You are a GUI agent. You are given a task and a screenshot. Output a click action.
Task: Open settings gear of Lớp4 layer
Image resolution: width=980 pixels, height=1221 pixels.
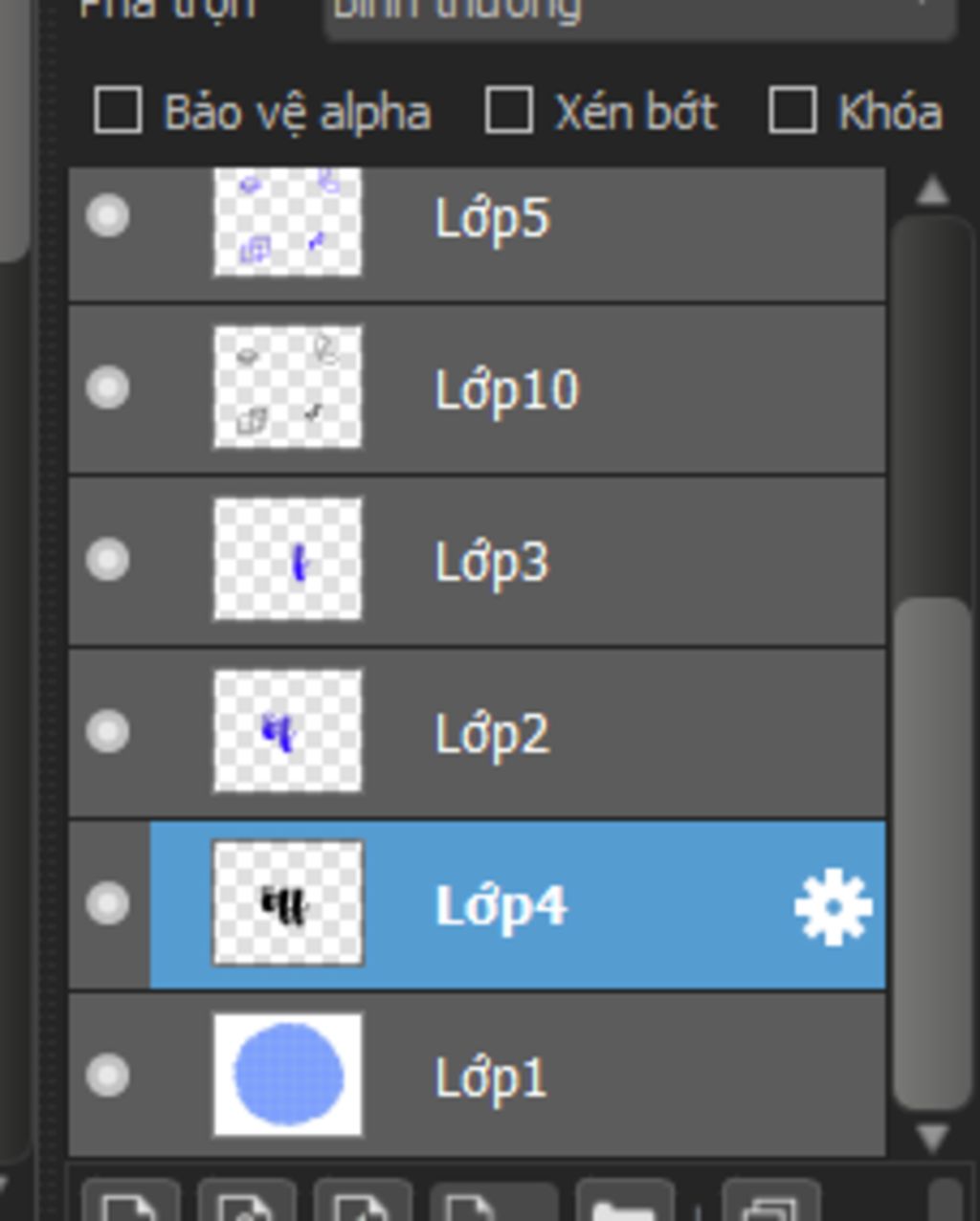tap(833, 906)
